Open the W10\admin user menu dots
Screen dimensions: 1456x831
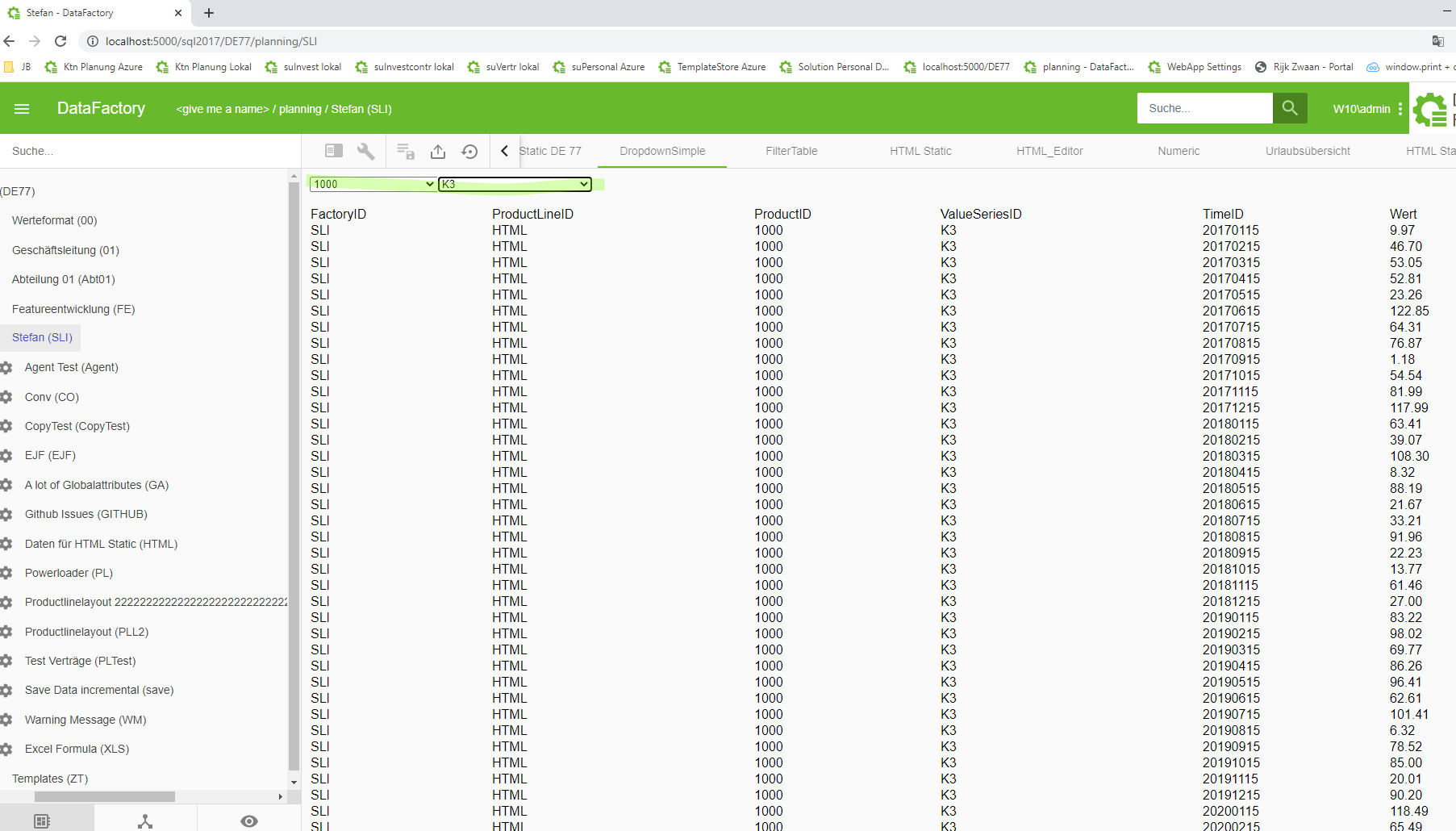point(1400,109)
